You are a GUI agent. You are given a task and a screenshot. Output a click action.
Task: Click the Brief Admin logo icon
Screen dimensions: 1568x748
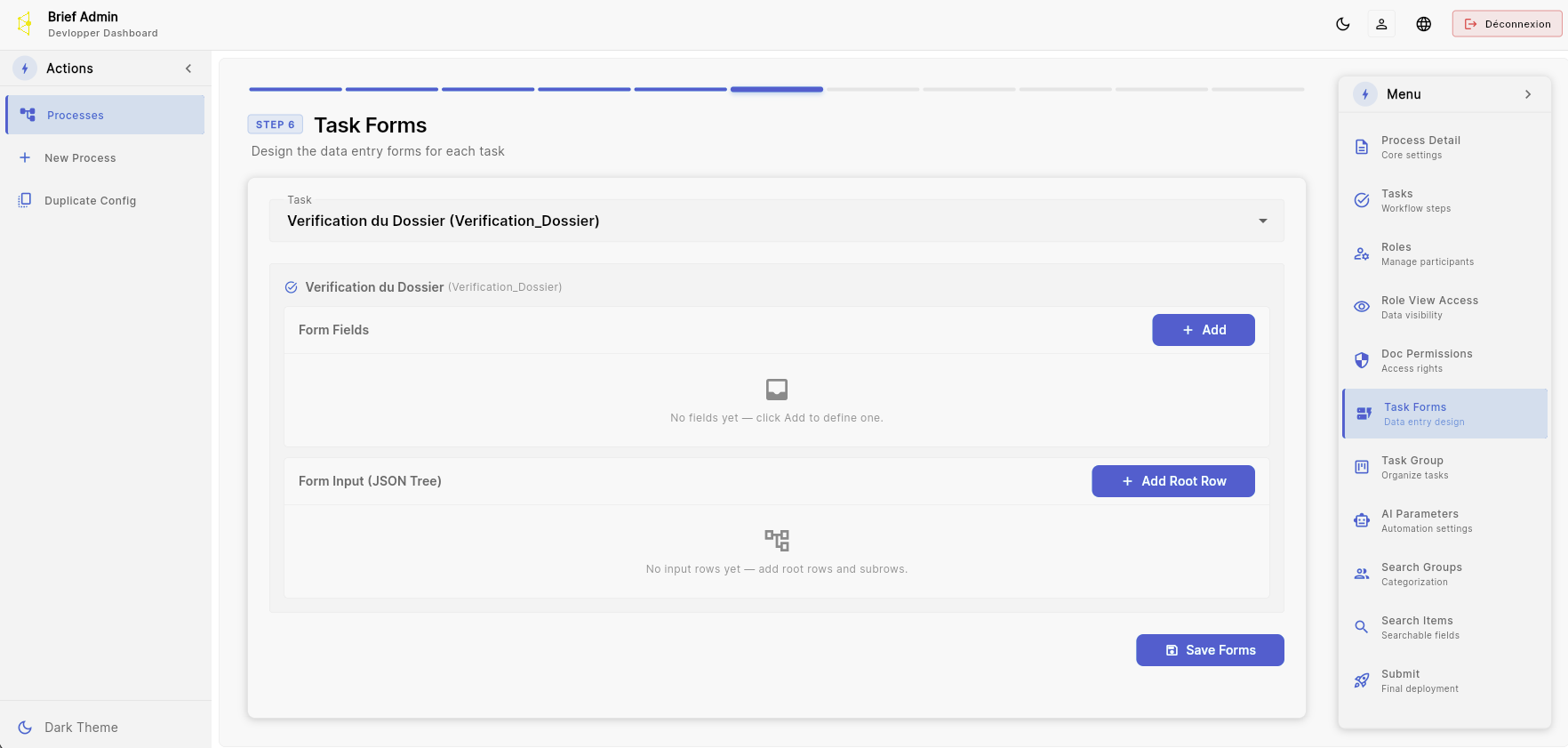(25, 24)
